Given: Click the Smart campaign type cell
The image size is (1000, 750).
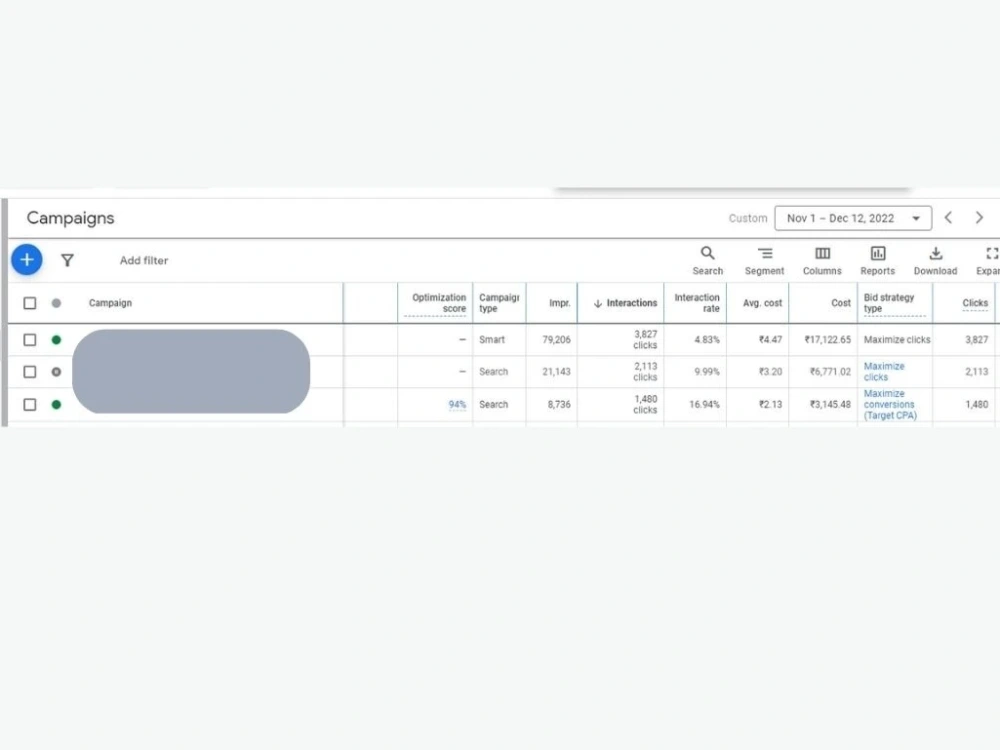Looking at the screenshot, I should pos(492,340).
